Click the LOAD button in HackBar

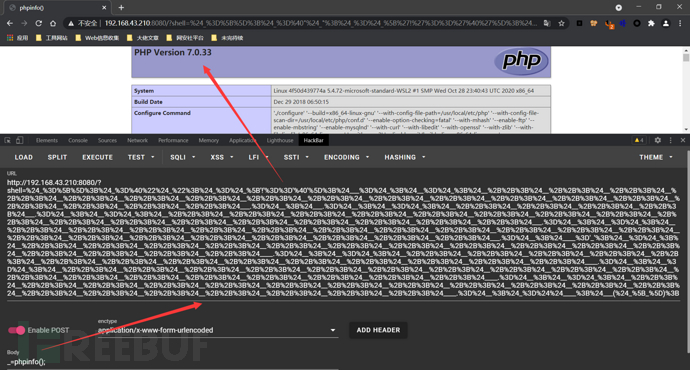coord(23,157)
